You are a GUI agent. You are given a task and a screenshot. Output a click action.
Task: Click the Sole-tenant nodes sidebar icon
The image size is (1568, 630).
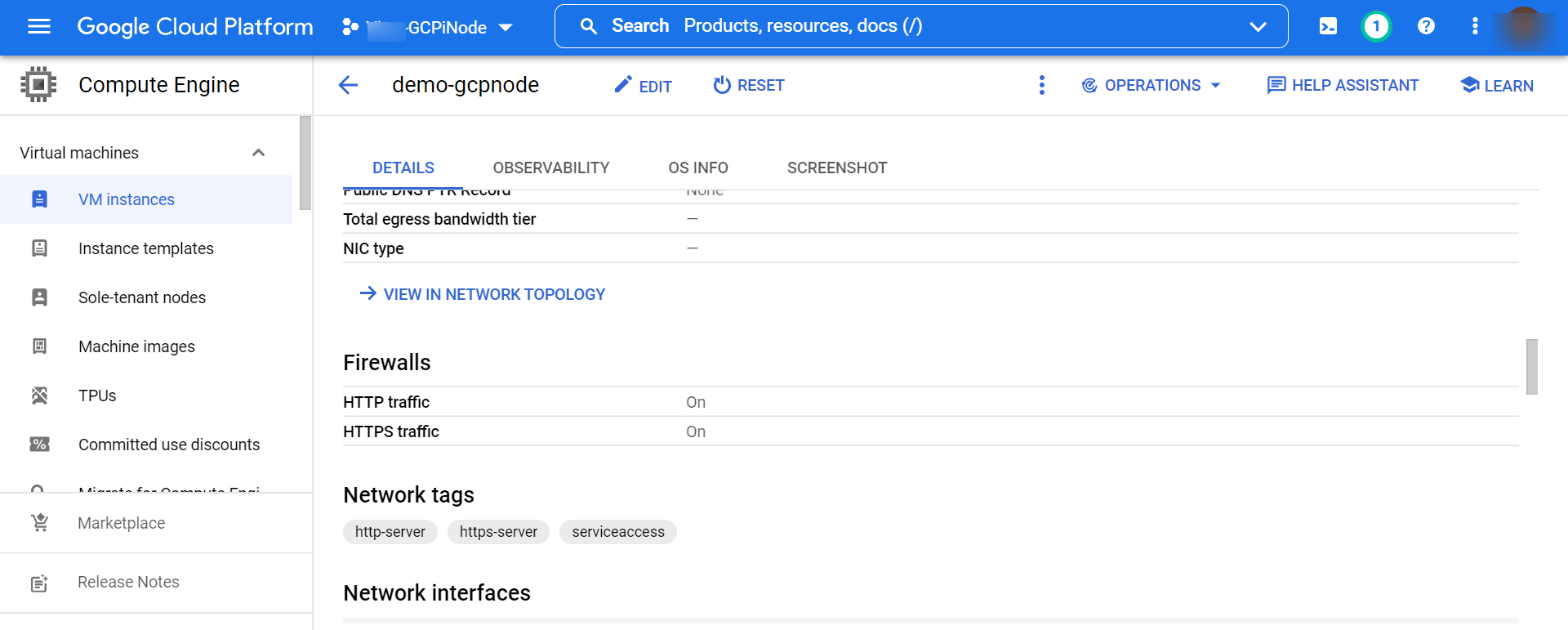[39, 297]
